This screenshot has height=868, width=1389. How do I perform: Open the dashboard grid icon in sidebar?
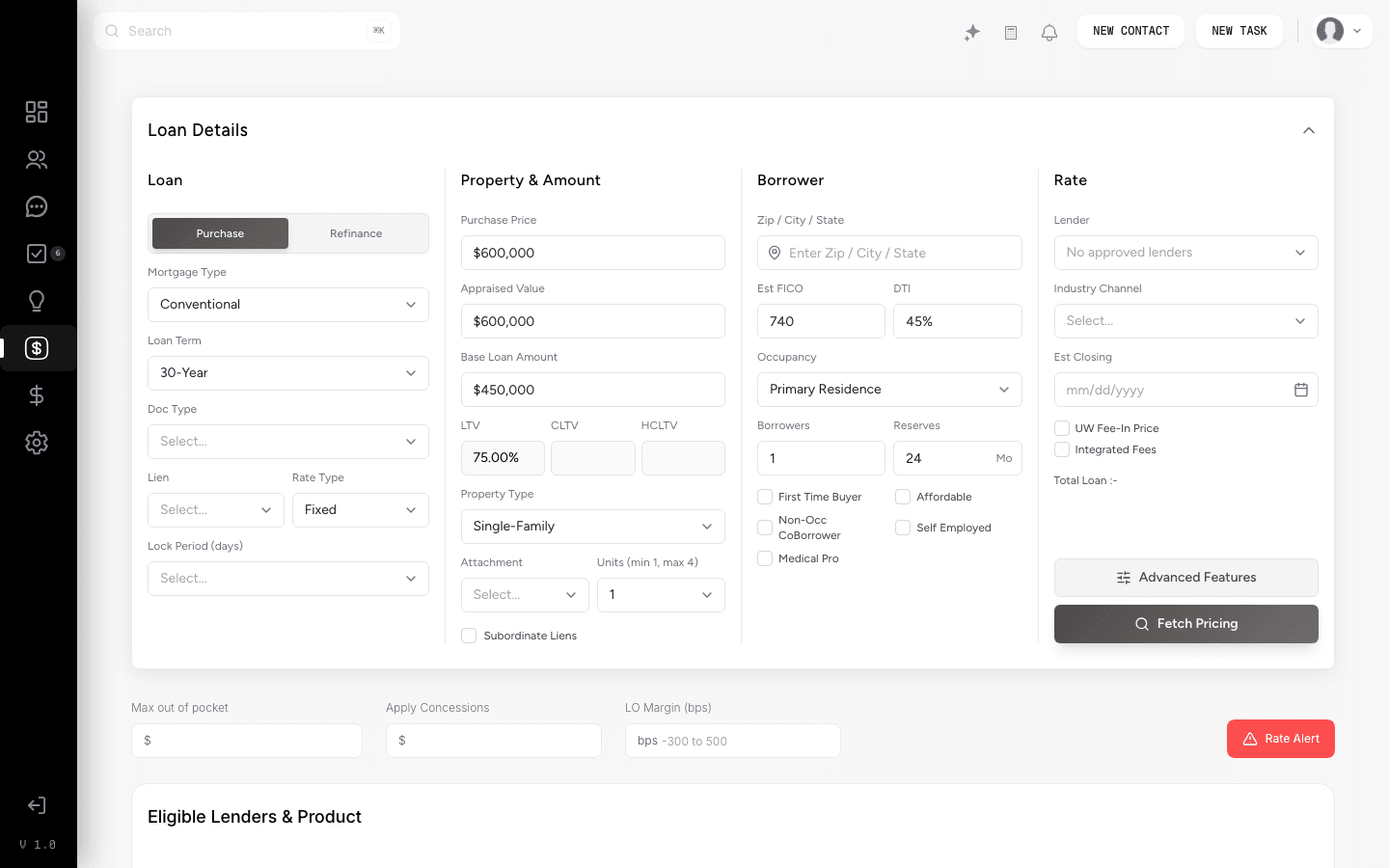pyautogui.click(x=37, y=112)
